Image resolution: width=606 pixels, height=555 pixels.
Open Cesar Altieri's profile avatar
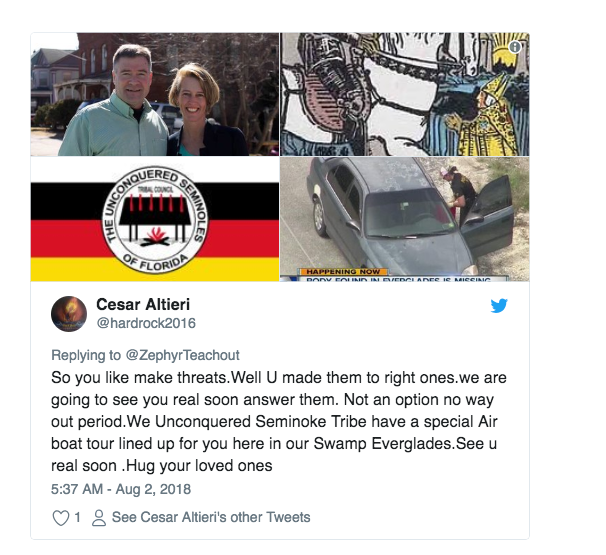click(x=69, y=314)
